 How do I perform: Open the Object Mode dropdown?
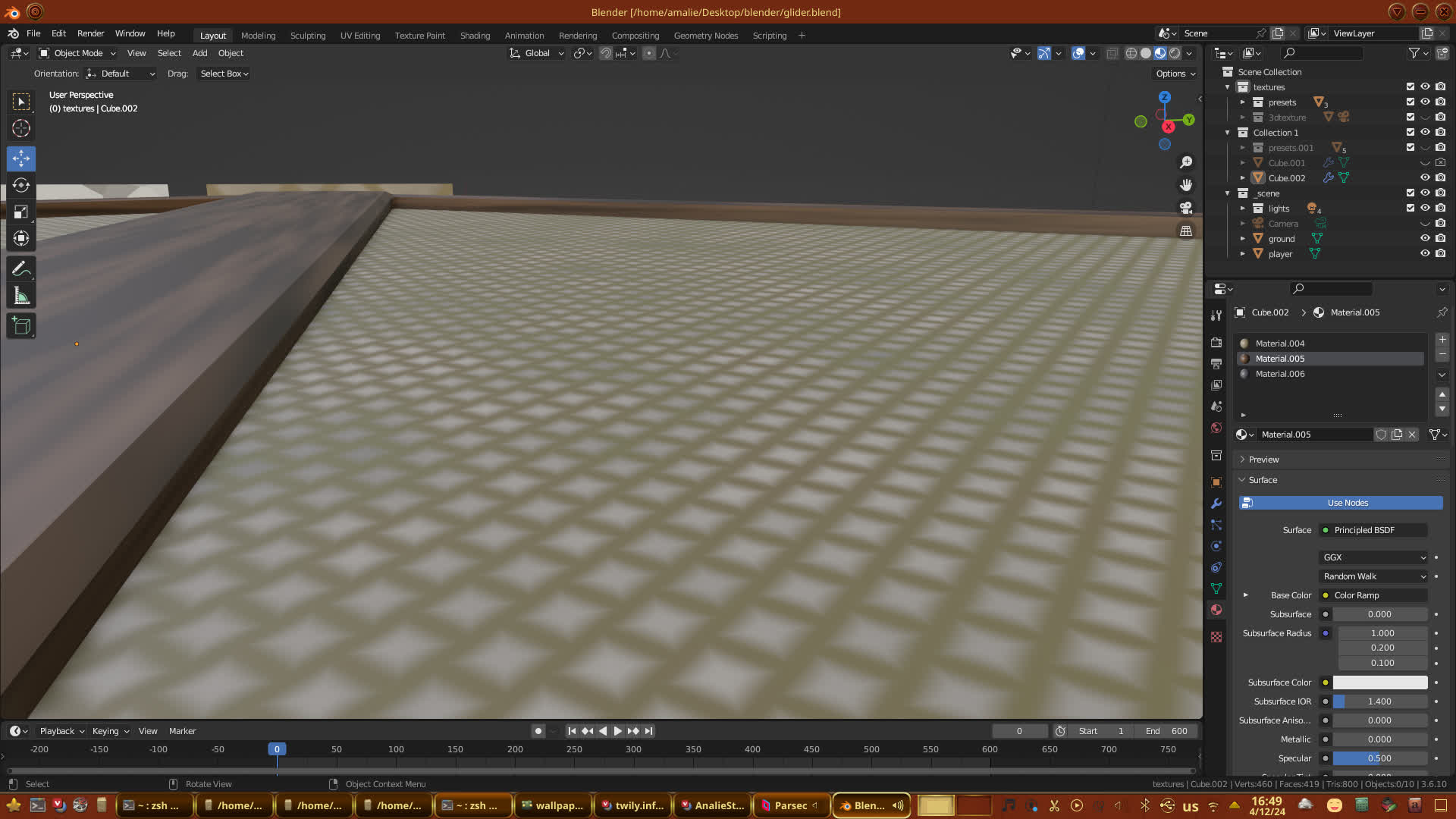click(77, 53)
